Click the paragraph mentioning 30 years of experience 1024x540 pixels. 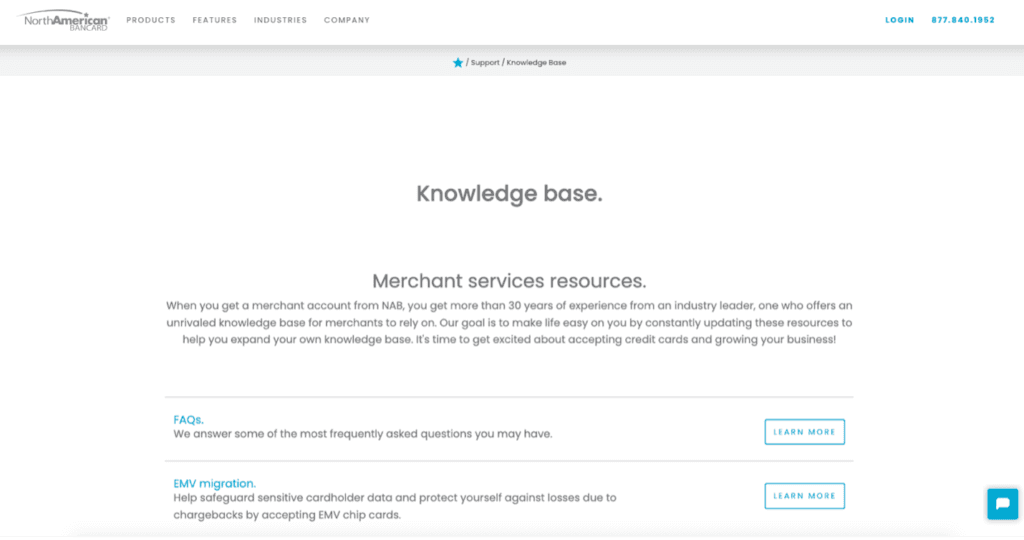click(509, 323)
